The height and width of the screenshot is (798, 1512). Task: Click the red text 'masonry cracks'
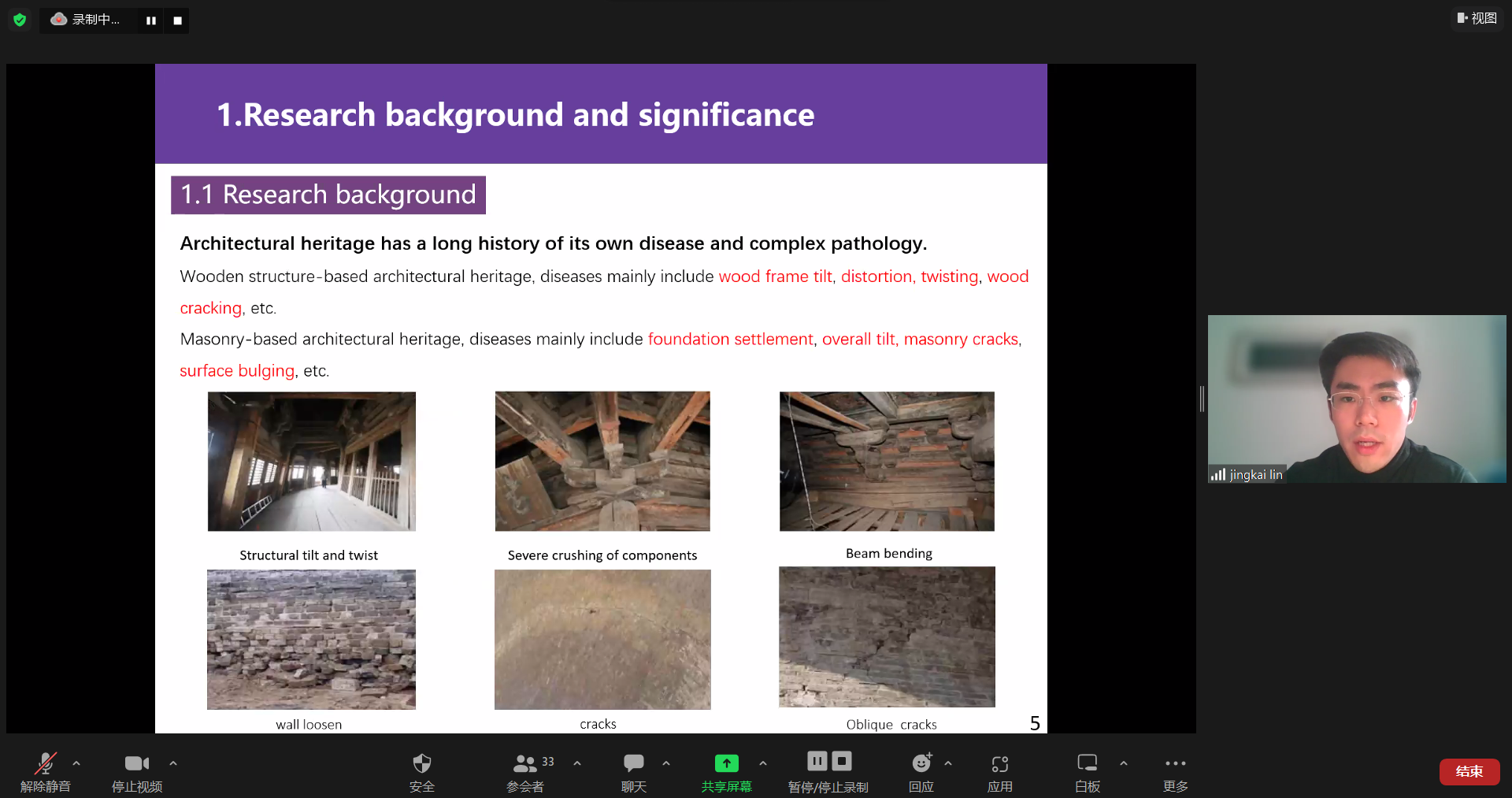click(961, 340)
